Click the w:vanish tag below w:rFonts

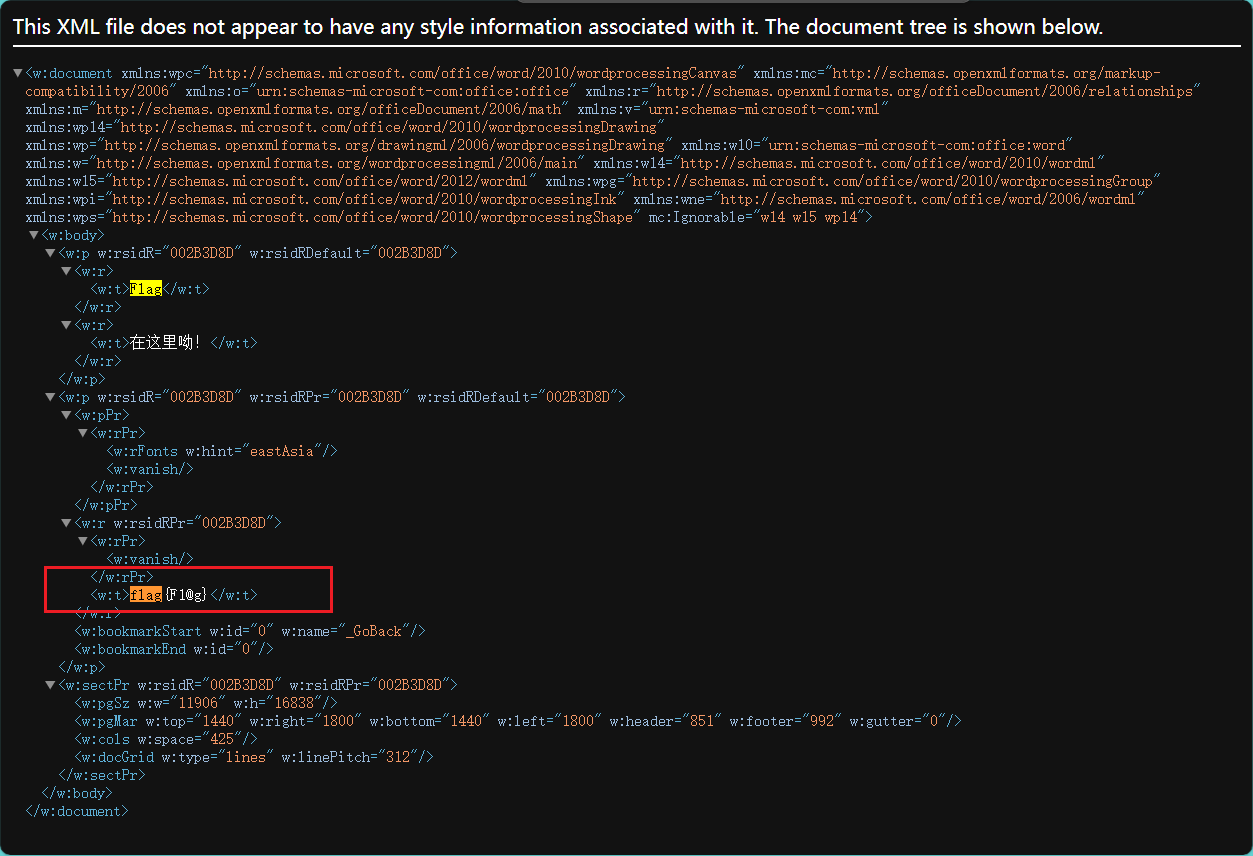point(150,469)
